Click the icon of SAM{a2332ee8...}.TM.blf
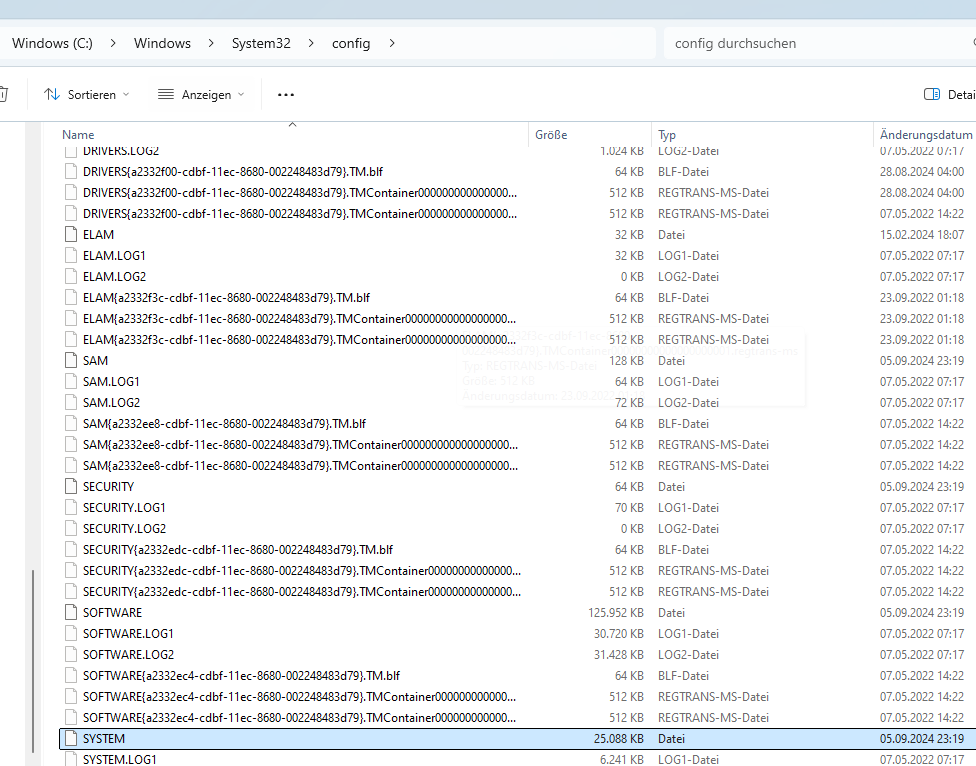This screenshot has width=976, height=766. click(x=72, y=424)
